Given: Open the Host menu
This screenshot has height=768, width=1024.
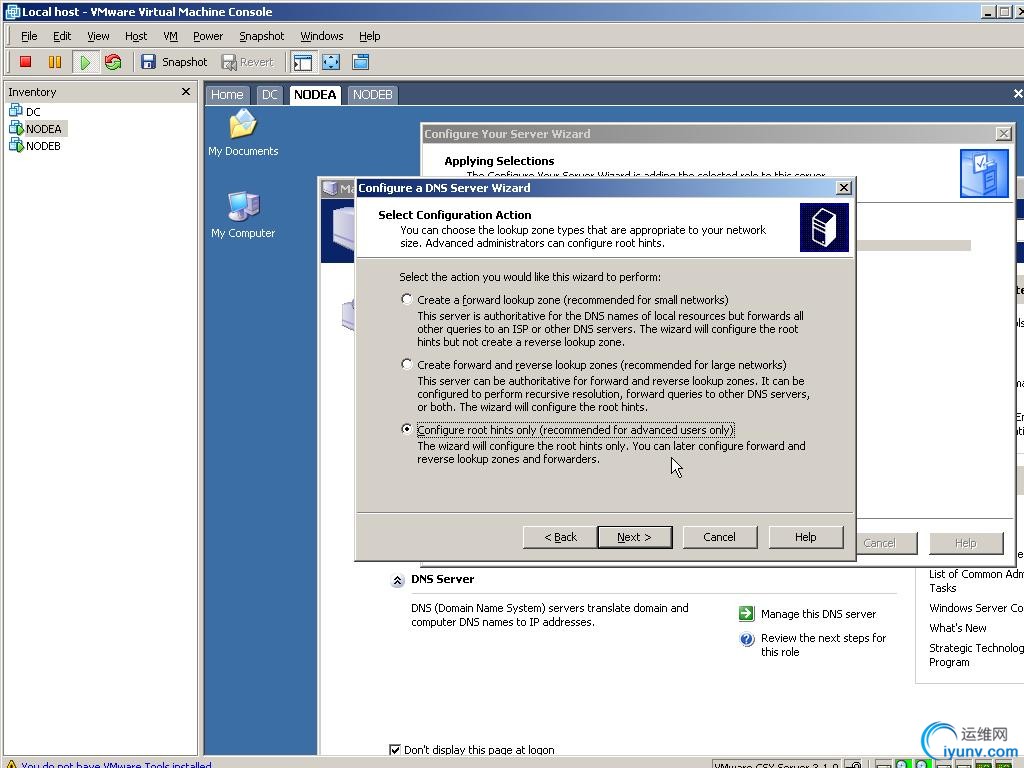Looking at the screenshot, I should click(136, 36).
